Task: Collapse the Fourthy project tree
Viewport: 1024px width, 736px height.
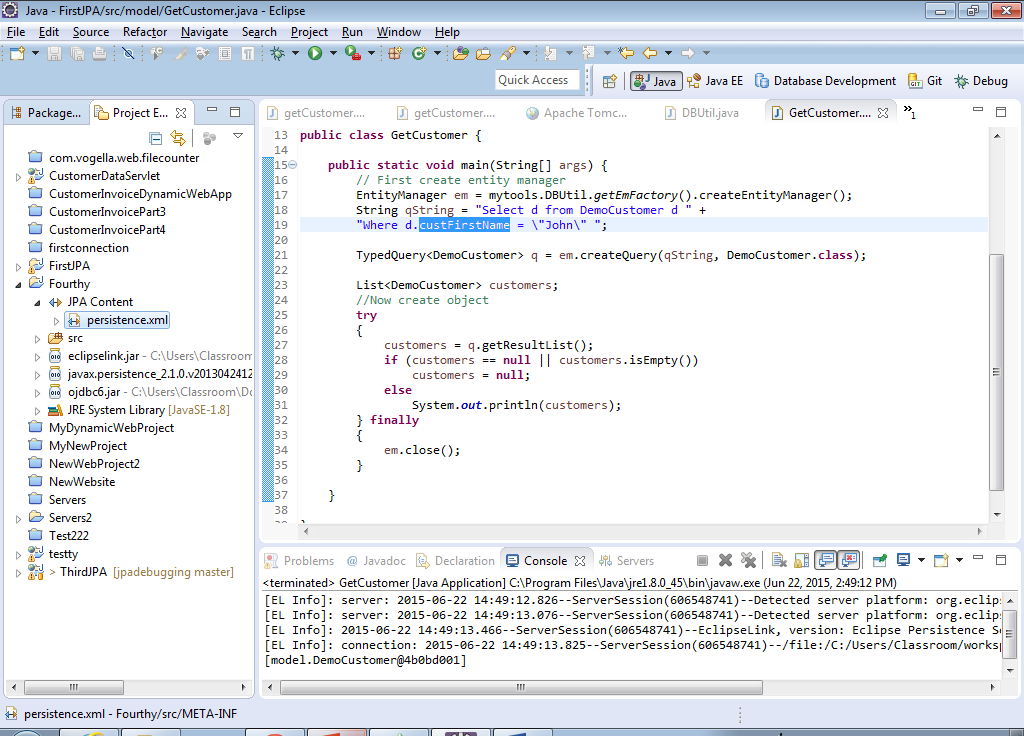Action: coord(19,284)
